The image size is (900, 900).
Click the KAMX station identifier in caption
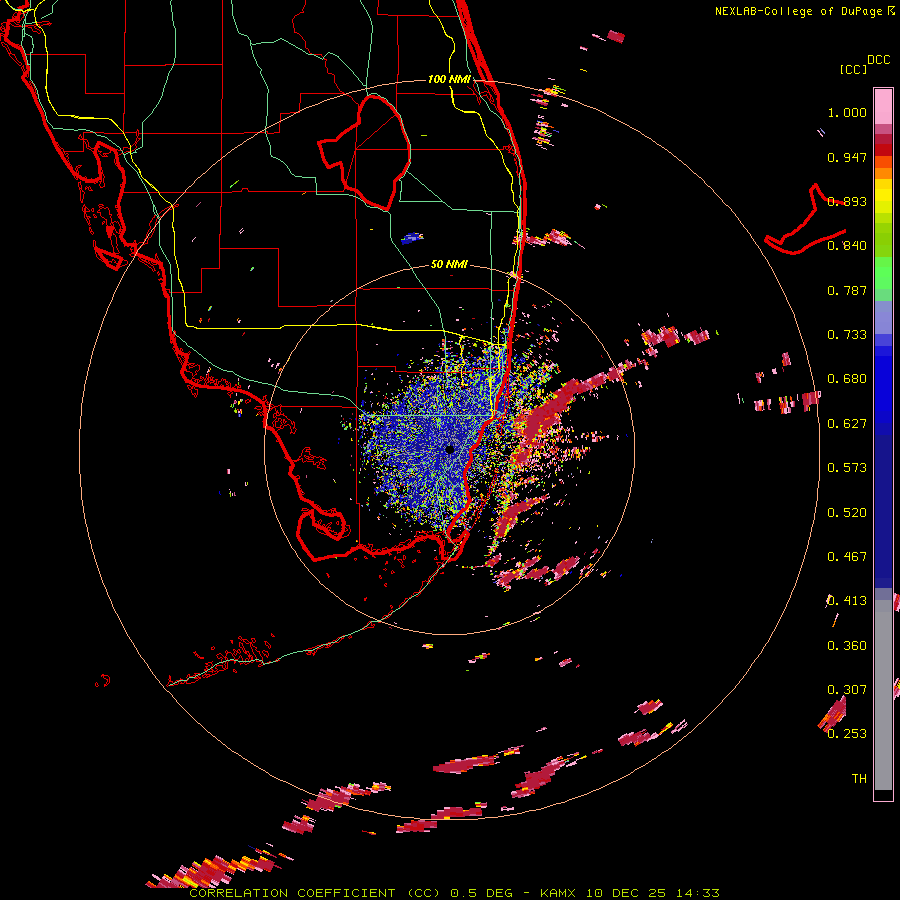tap(559, 893)
